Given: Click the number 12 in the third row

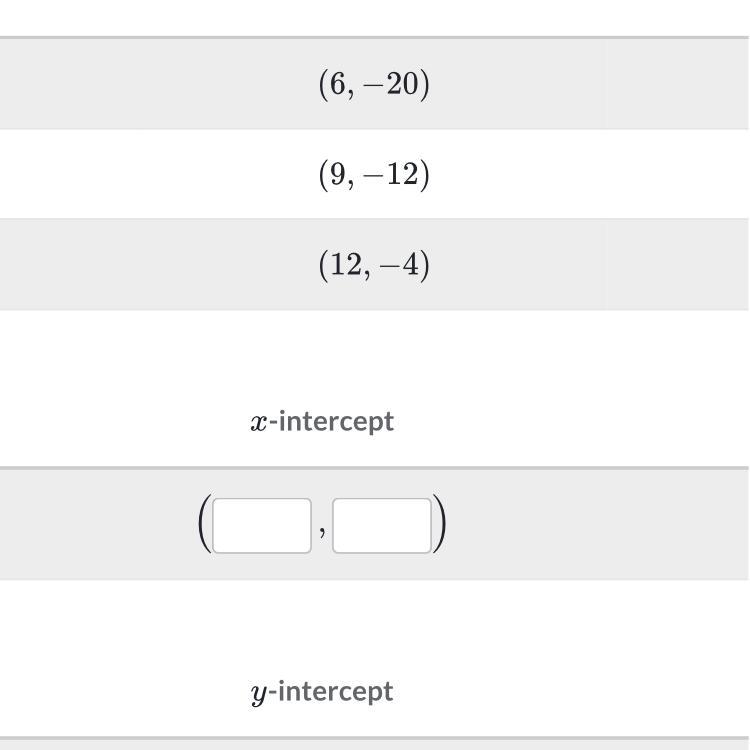Looking at the screenshot, I should [x=344, y=265].
